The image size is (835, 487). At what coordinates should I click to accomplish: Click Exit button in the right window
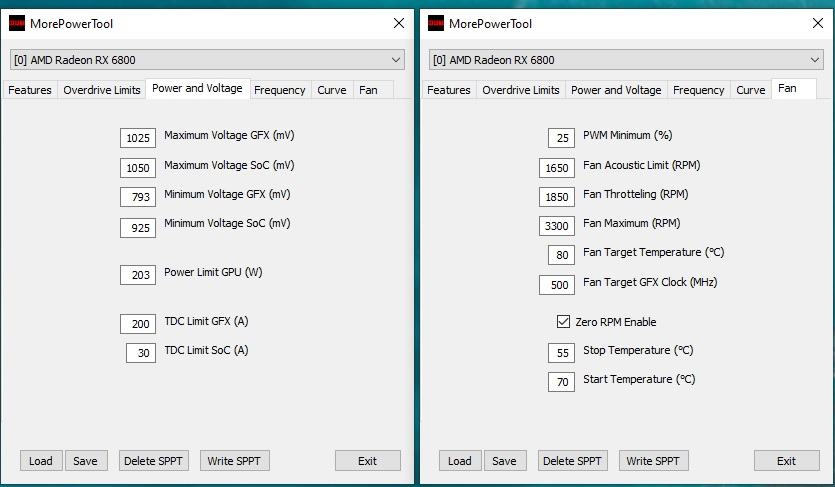(787, 461)
